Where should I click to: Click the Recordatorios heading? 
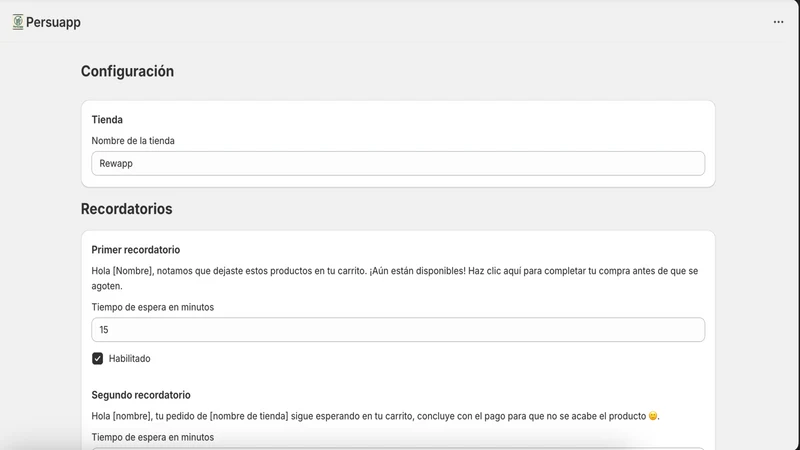point(127,209)
